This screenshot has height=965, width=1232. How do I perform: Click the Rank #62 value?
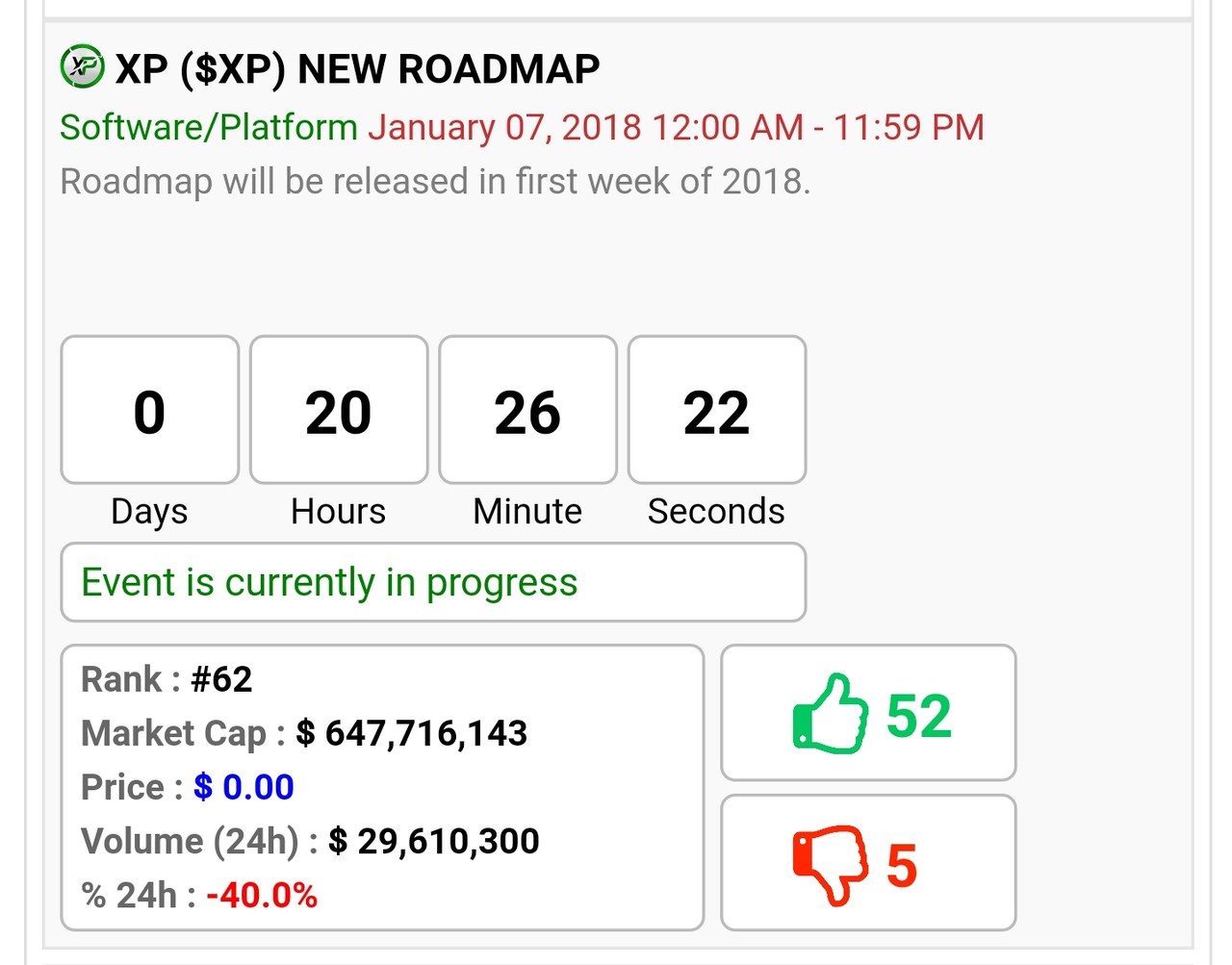tap(221, 679)
